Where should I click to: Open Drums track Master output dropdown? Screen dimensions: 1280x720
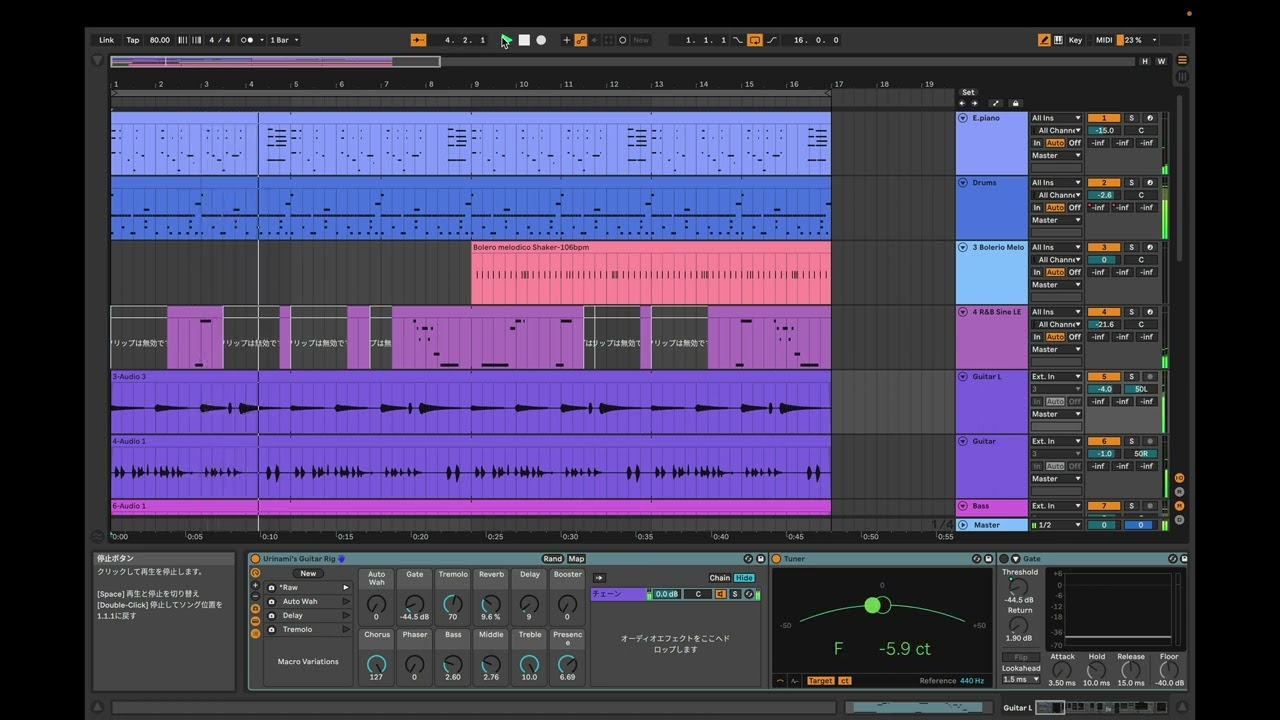tap(1056, 220)
